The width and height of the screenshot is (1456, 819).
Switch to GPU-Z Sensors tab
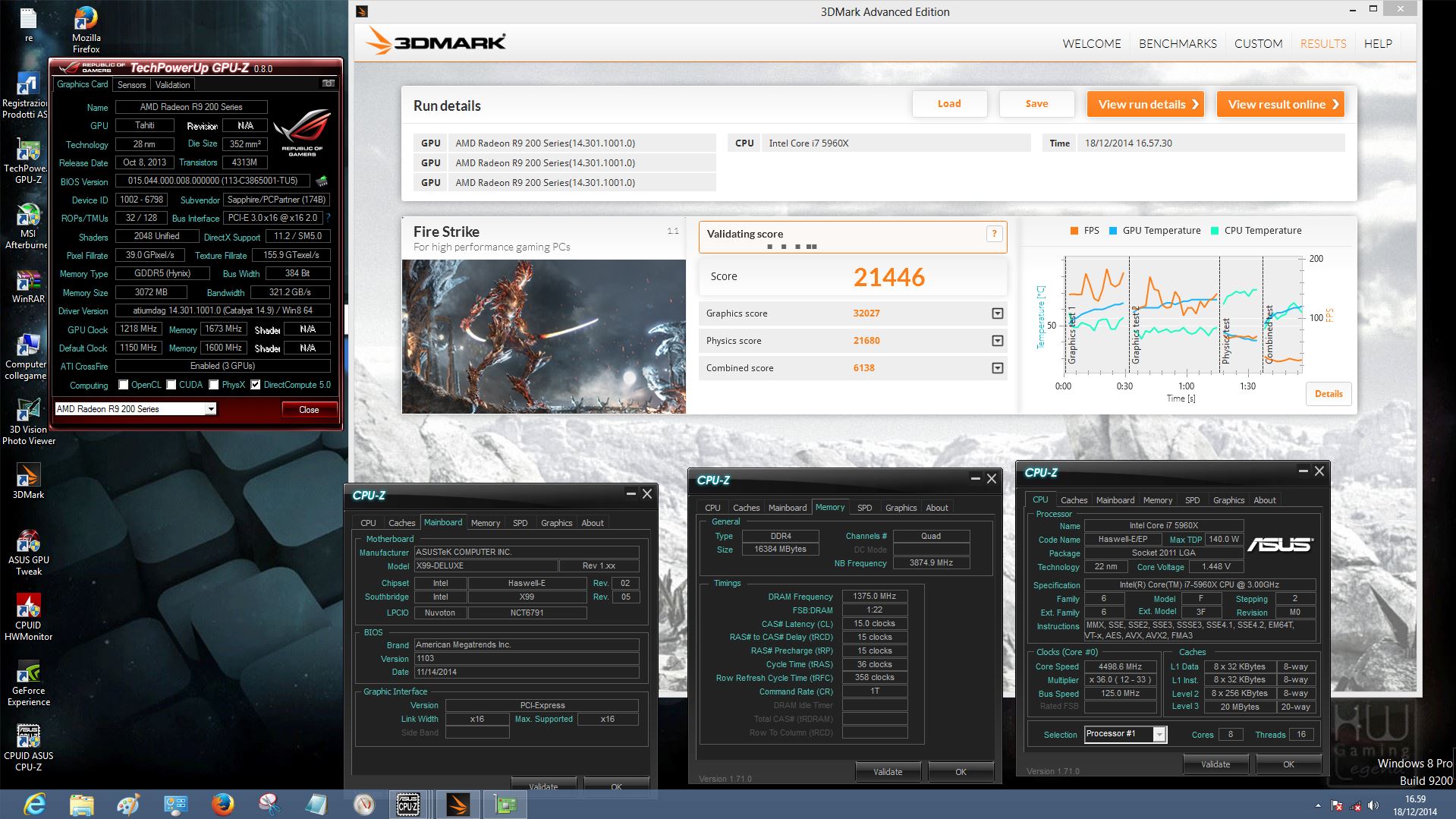pyautogui.click(x=131, y=85)
